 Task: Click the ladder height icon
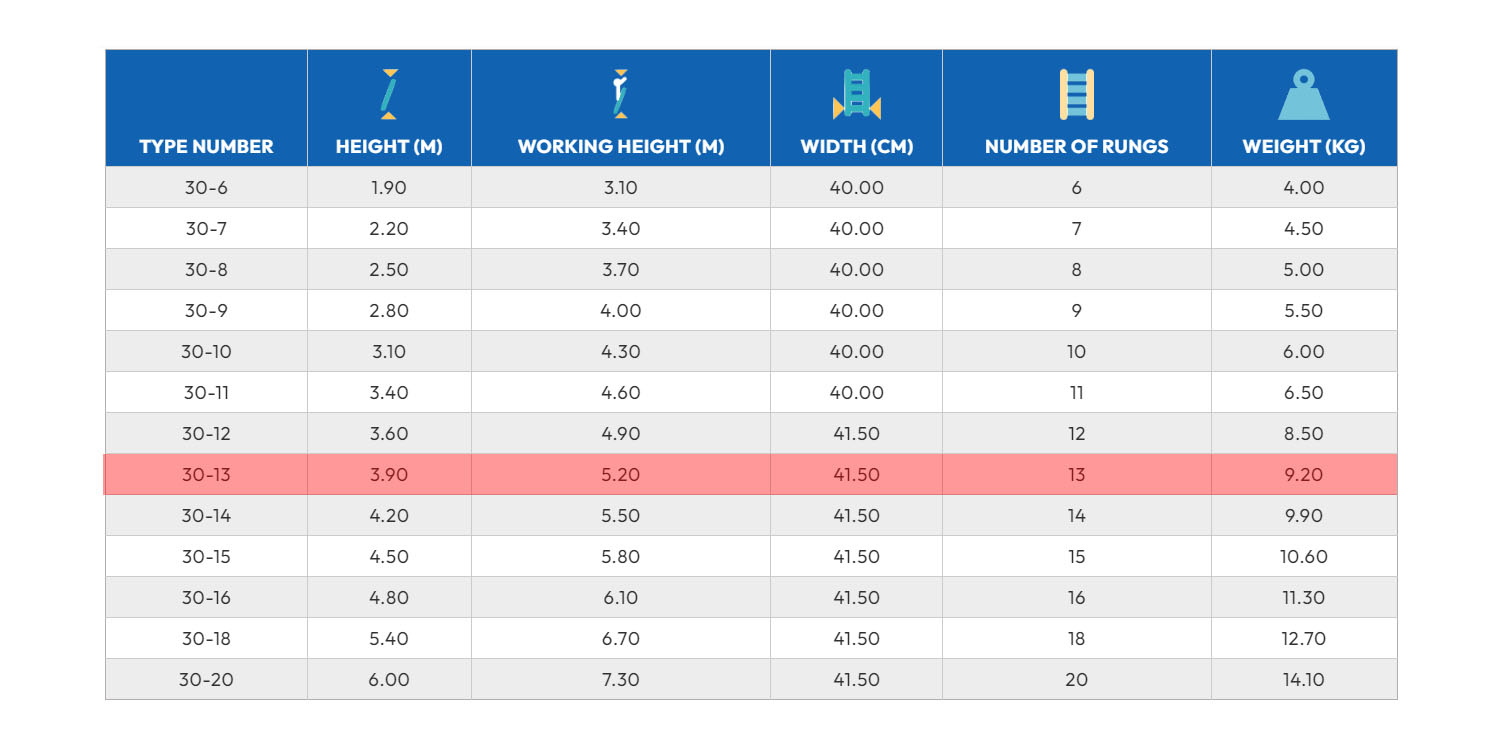coord(389,95)
